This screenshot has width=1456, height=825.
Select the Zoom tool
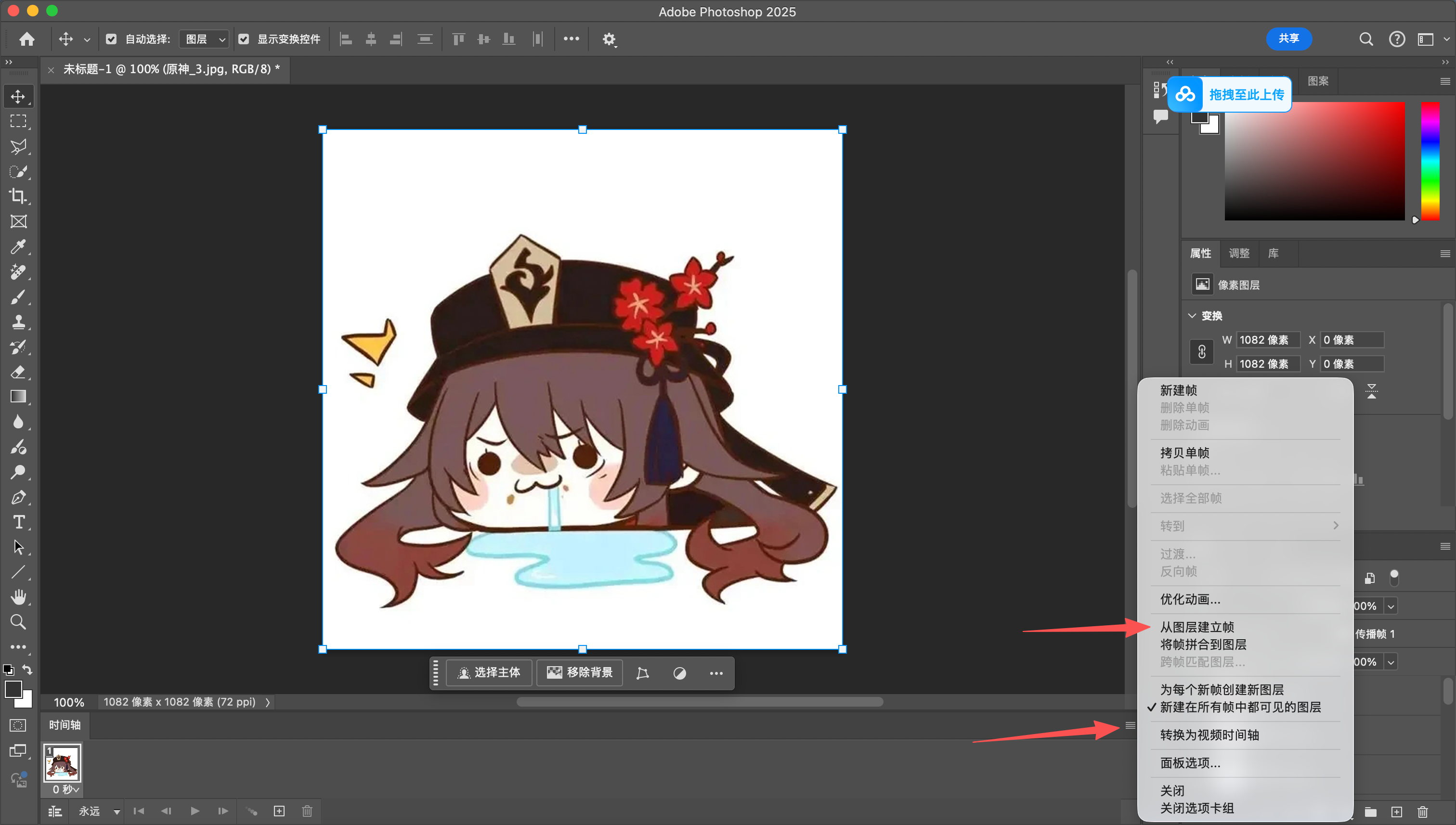coord(18,621)
